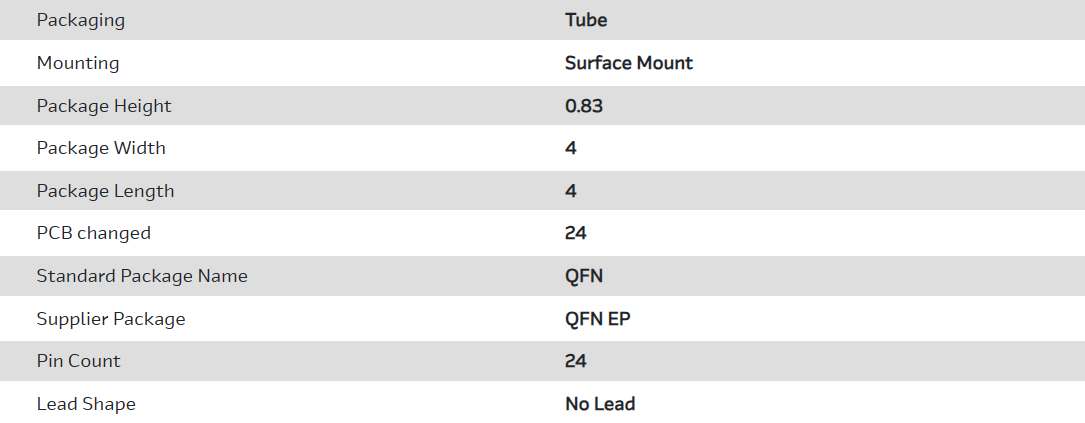Click the PCB changed label
The image size is (1085, 423).
[x=93, y=233]
